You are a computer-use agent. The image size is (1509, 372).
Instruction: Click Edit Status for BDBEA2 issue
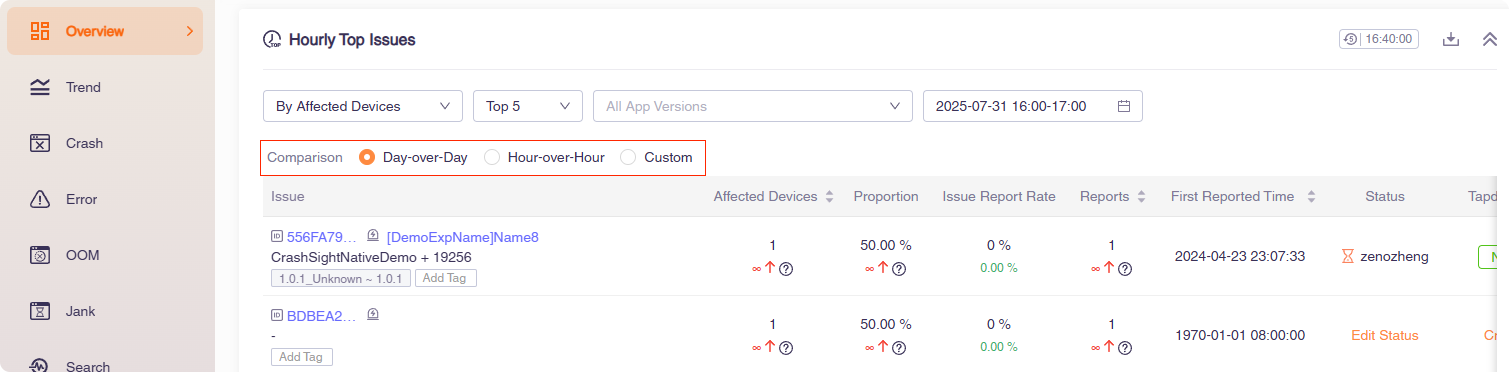1384,335
